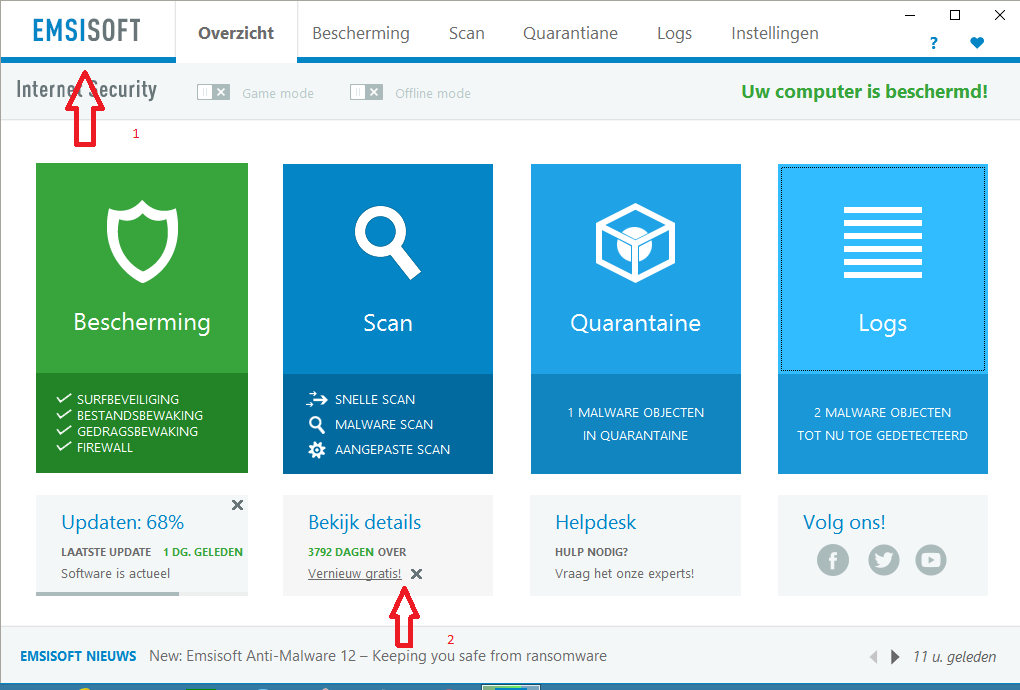Image resolution: width=1020 pixels, height=690 pixels.
Task: Click the box icon on Quarantaine tile
Action: [x=635, y=243]
